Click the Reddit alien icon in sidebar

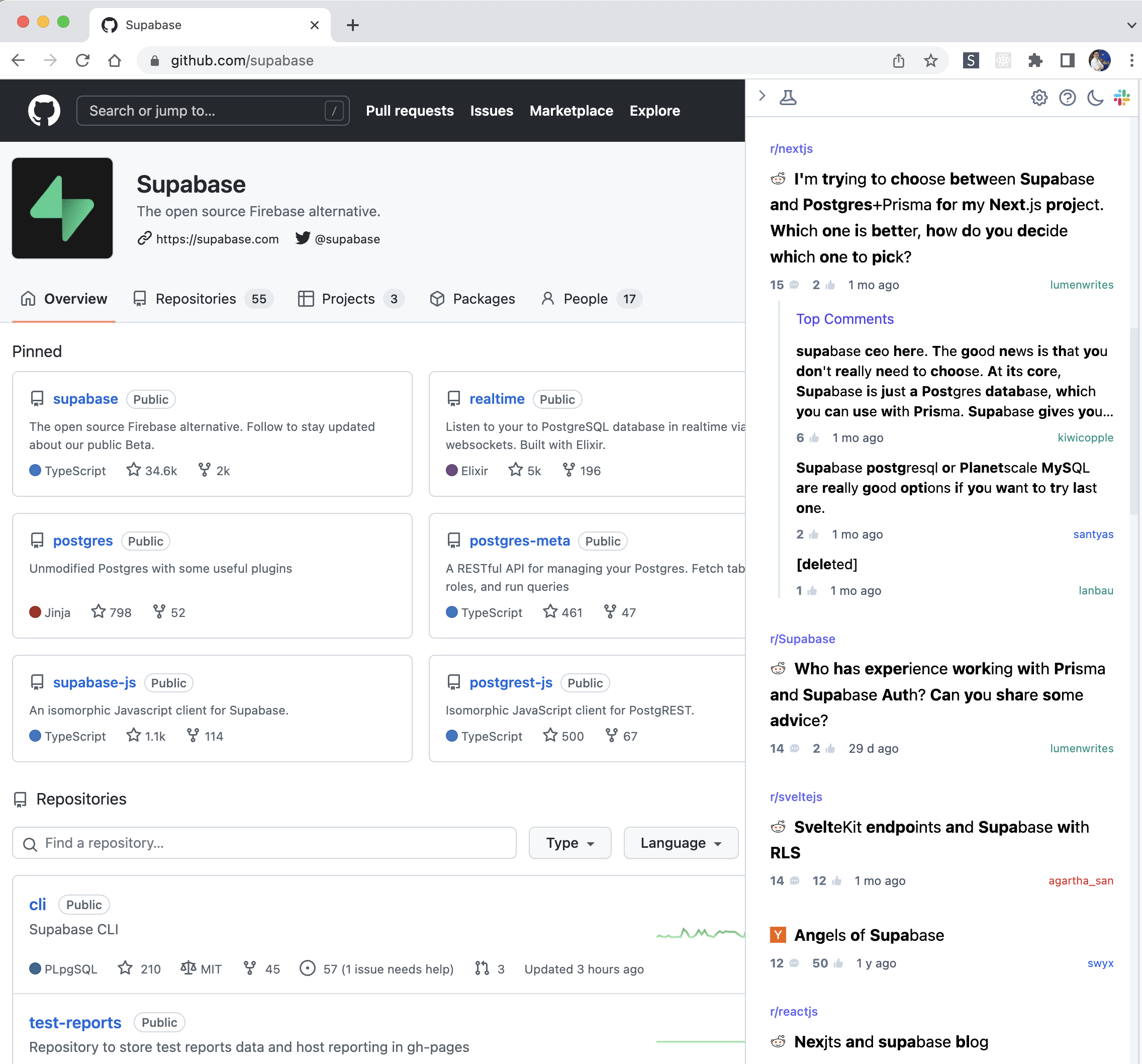[778, 178]
